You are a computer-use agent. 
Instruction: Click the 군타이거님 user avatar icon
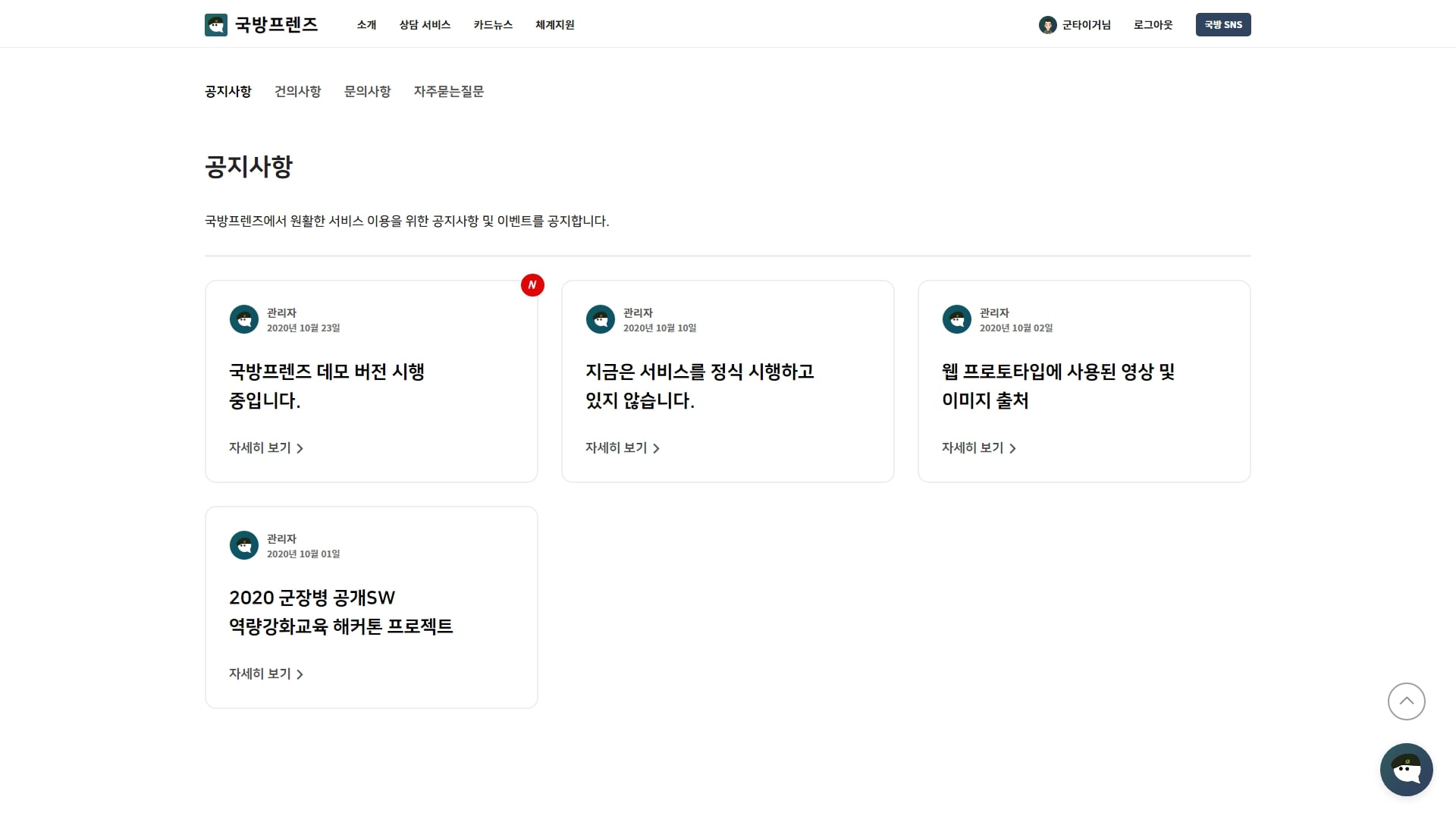click(1047, 25)
